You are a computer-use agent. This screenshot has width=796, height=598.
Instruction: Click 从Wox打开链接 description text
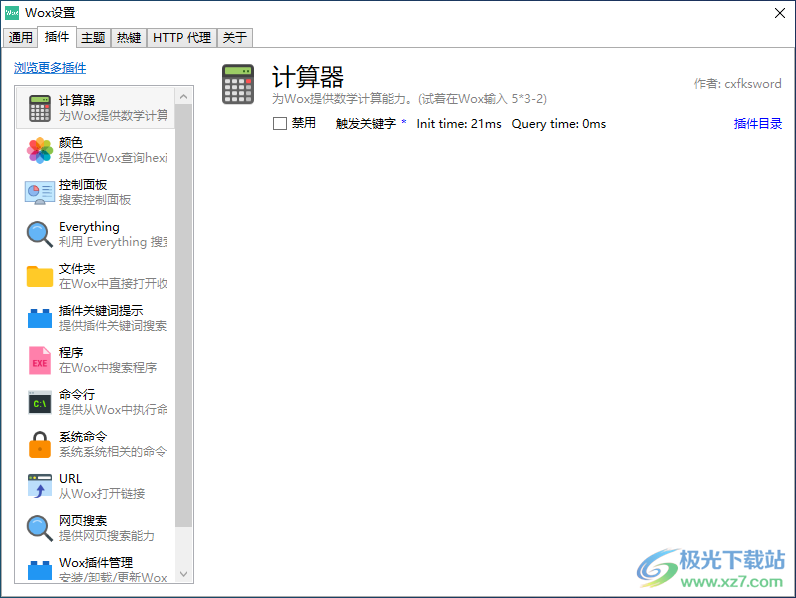(x=102, y=493)
